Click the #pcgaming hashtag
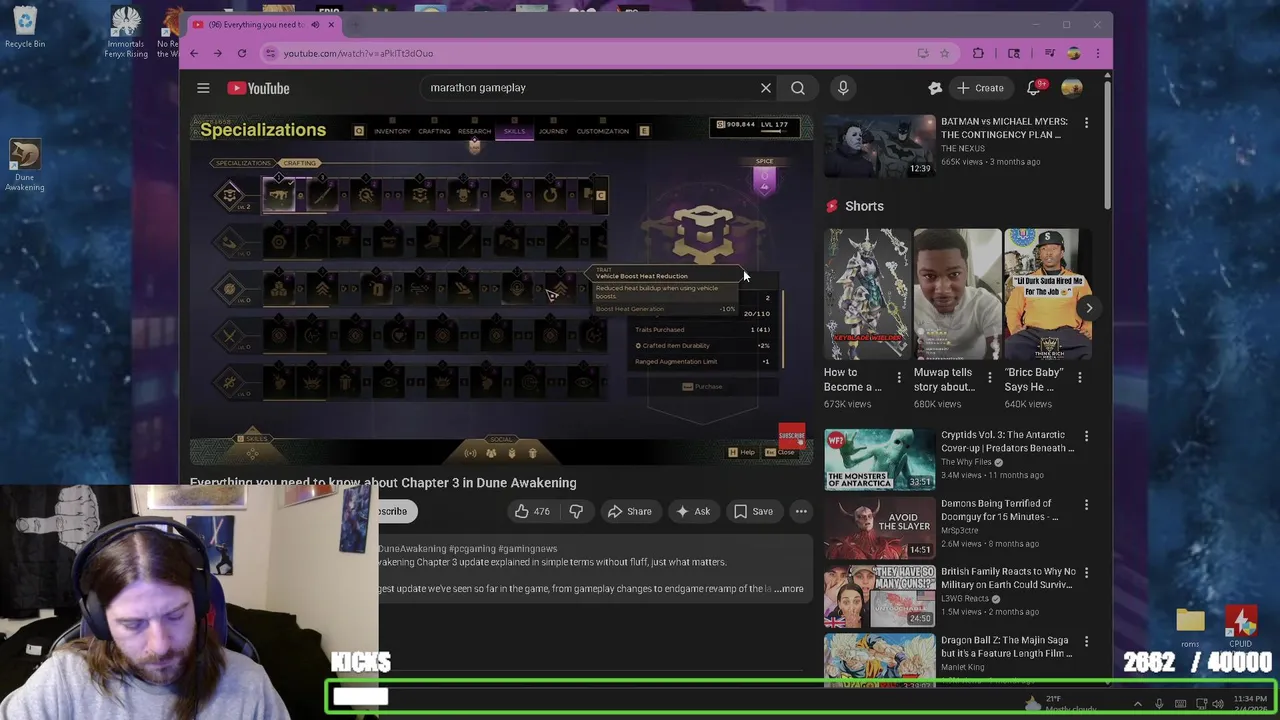The width and height of the screenshot is (1280, 720). [472, 549]
